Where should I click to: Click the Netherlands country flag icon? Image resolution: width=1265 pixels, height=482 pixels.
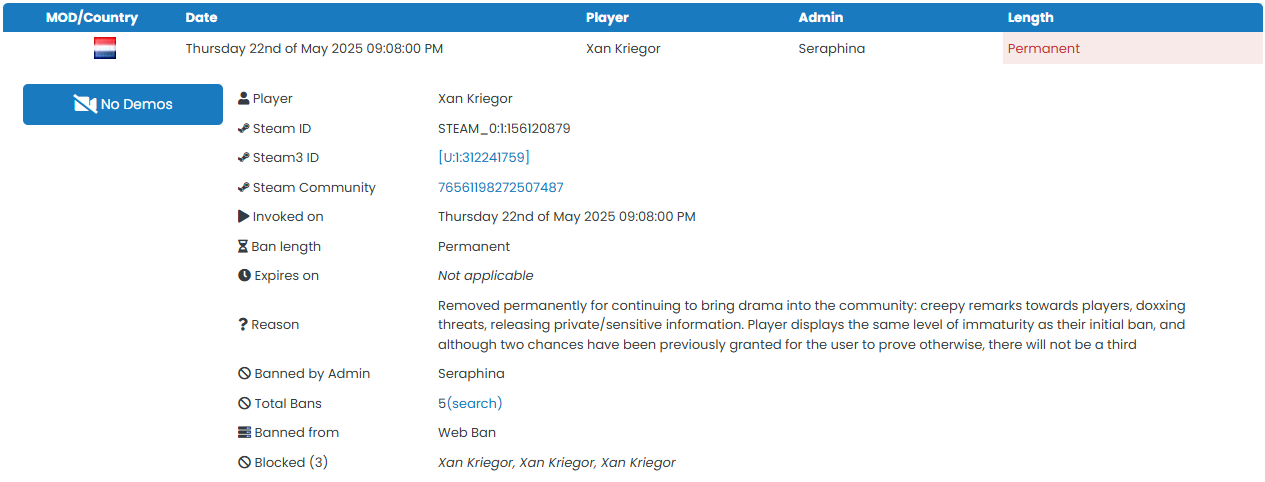tap(105, 48)
